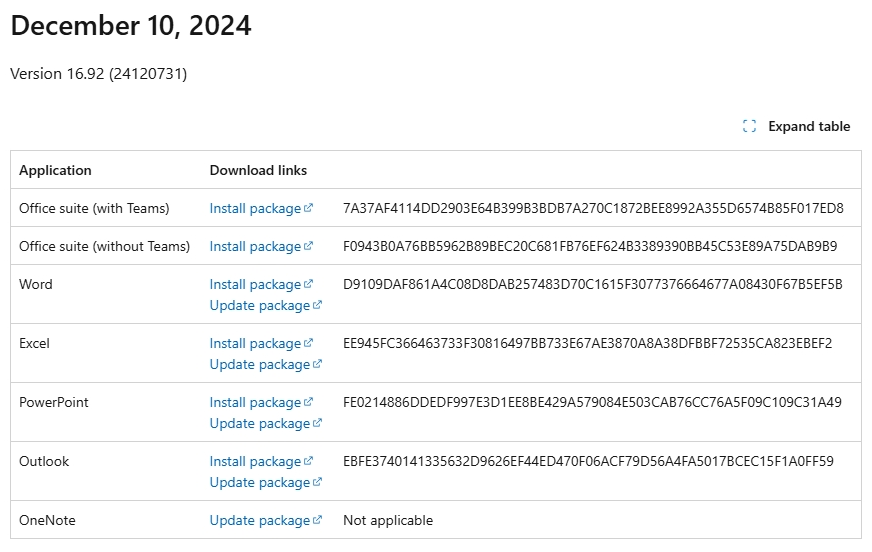Open the Excel Install package link
Screen dimensions: 872x552
point(255,343)
